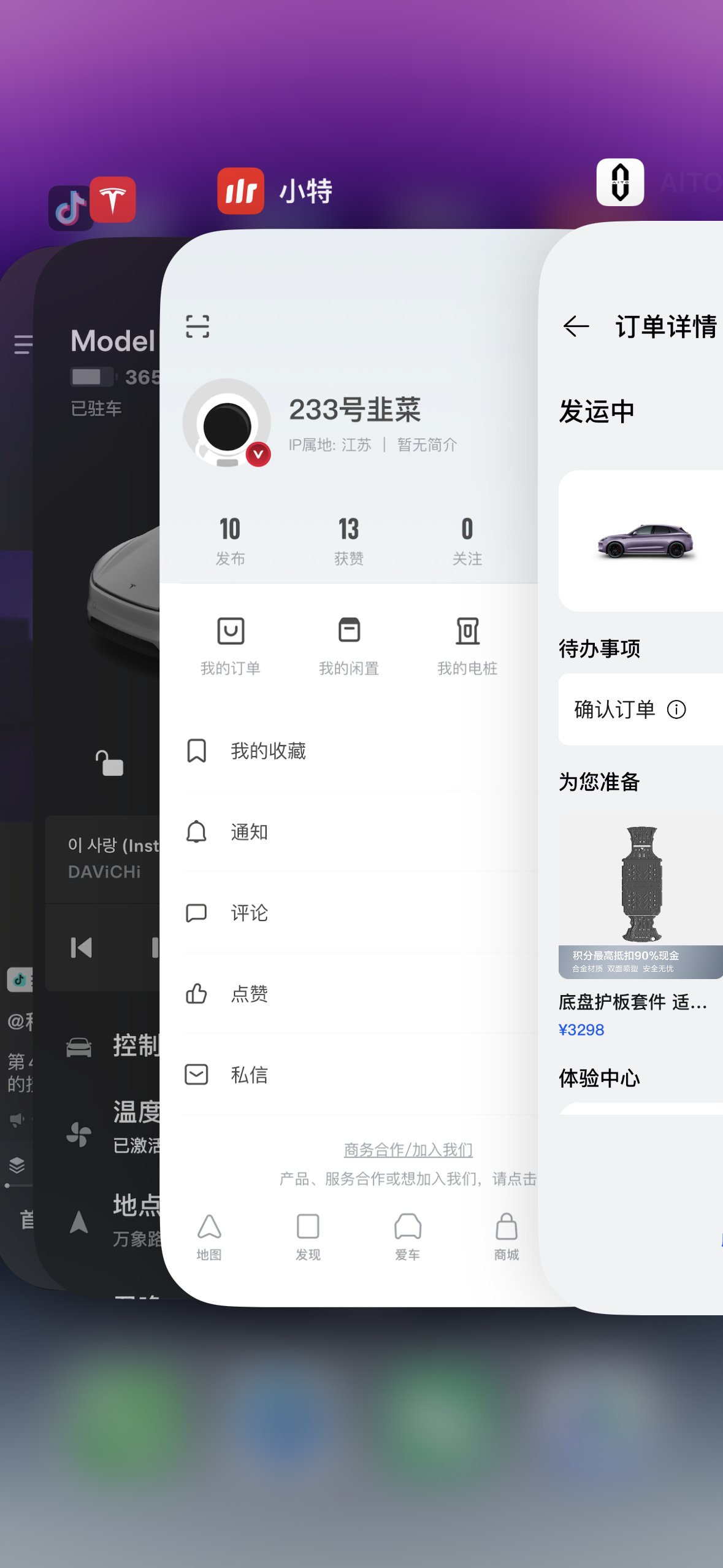Viewport: 723px width, 1568px height.
Task: Tap the small TikTok badge icon
Action: coord(18,980)
